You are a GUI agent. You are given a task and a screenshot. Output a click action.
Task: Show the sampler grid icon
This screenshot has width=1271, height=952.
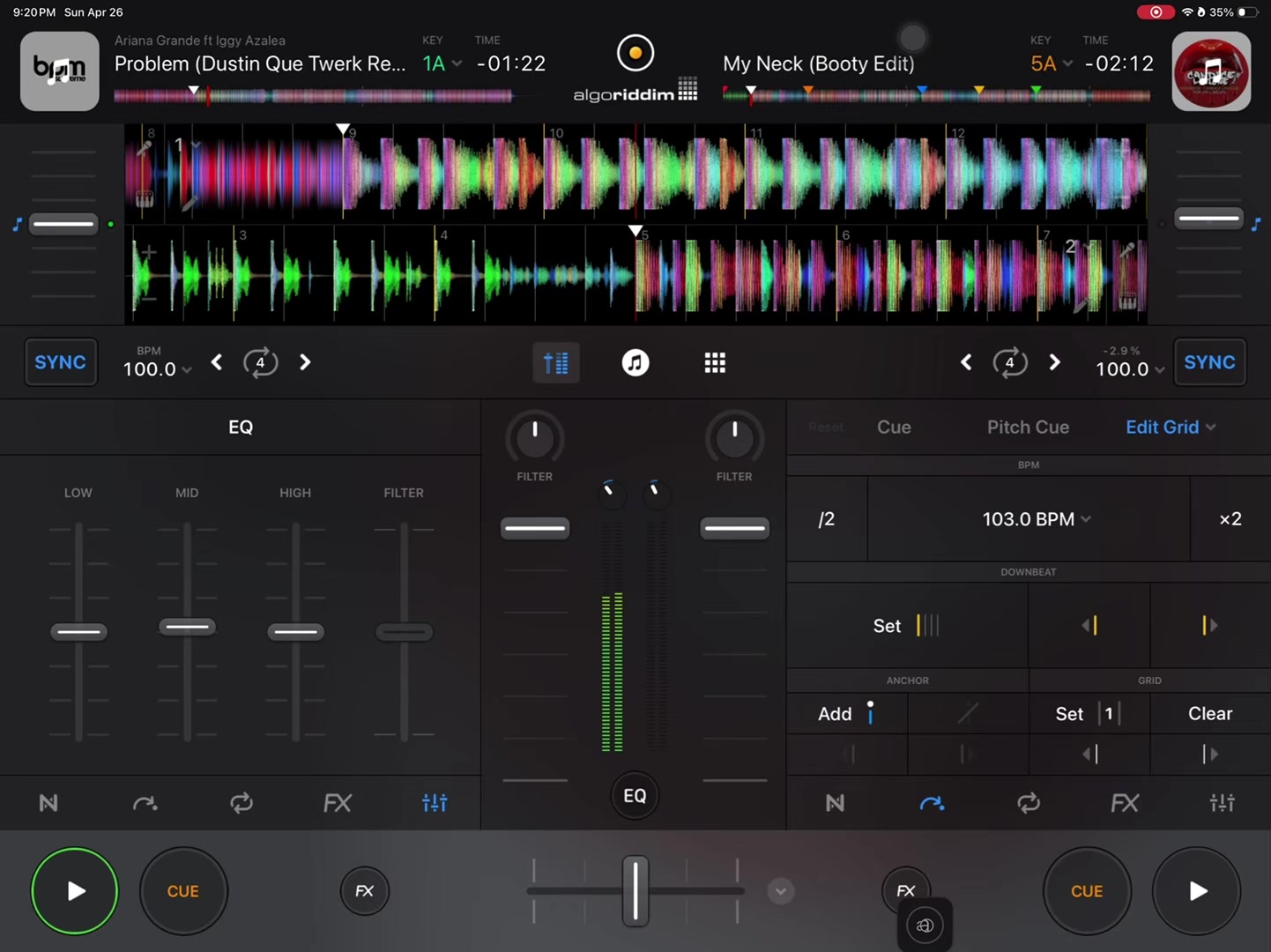point(715,362)
